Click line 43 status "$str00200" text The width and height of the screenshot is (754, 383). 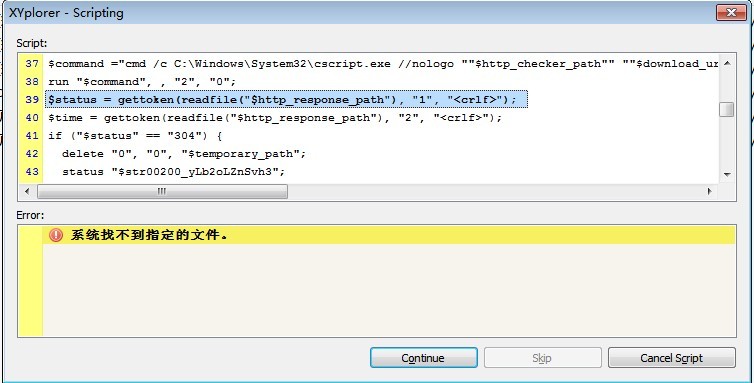tap(174, 172)
